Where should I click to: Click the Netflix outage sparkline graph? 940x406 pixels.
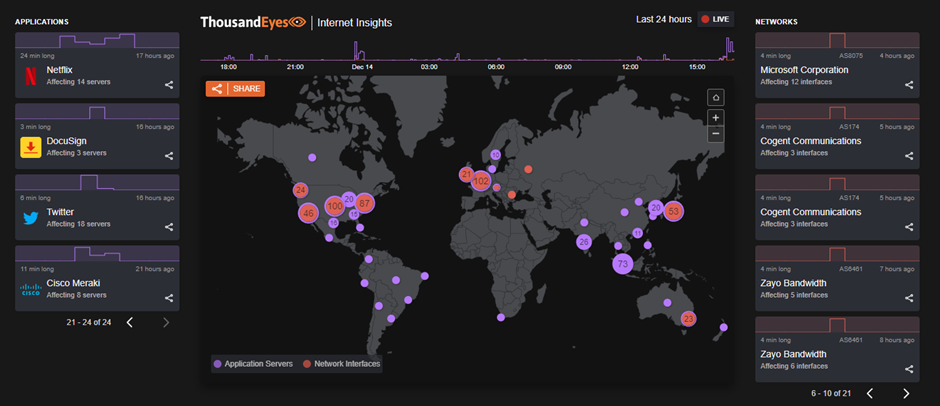pos(97,40)
